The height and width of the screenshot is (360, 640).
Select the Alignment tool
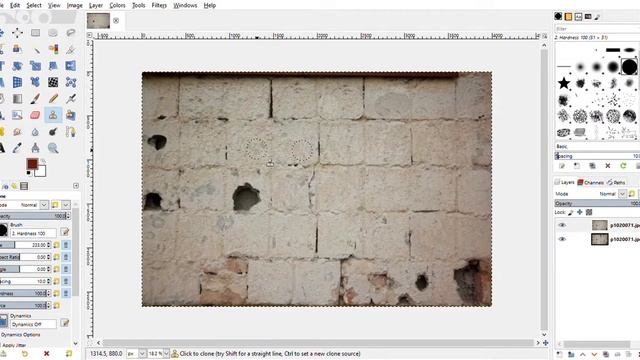pyautogui.click(x=17, y=33)
